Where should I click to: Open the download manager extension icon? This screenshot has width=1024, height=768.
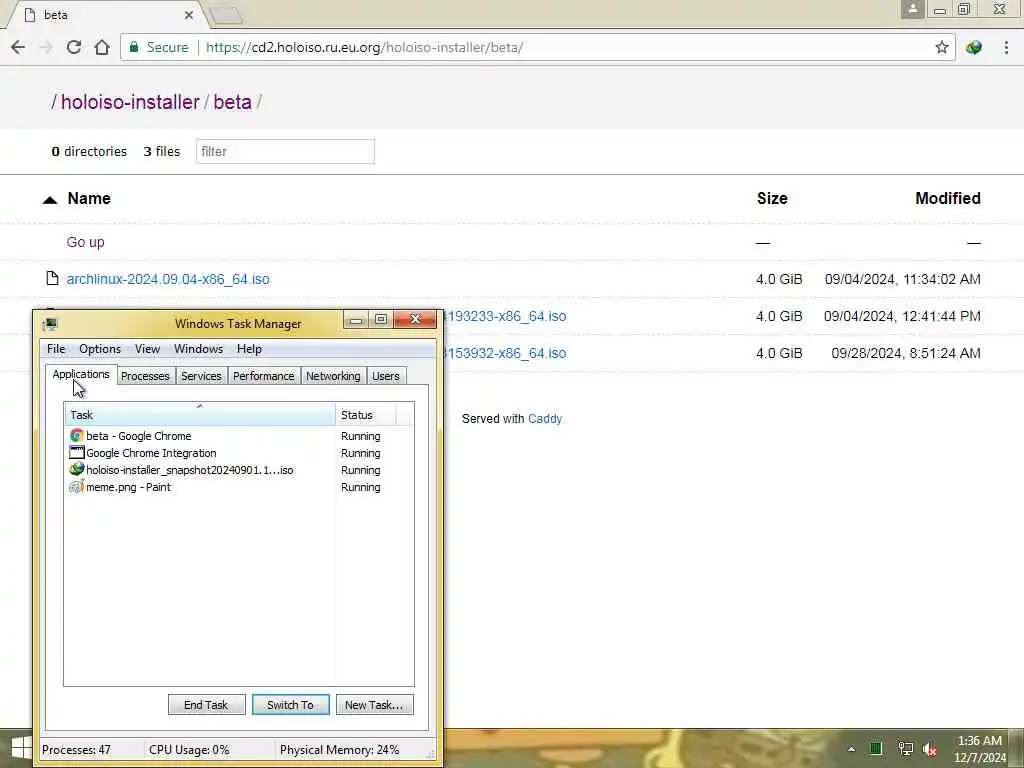(x=974, y=47)
